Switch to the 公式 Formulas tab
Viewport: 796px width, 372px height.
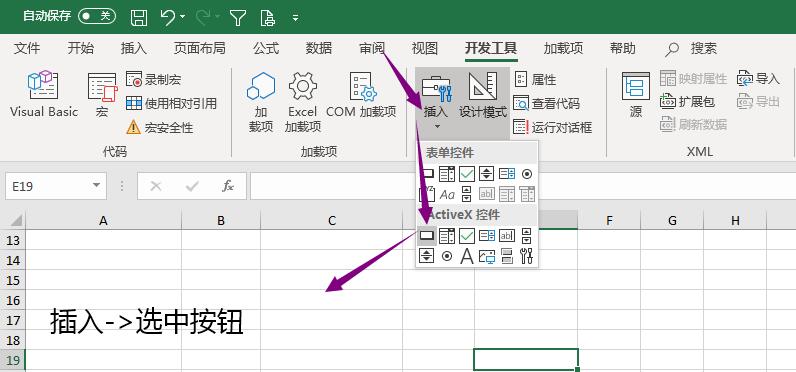266,48
